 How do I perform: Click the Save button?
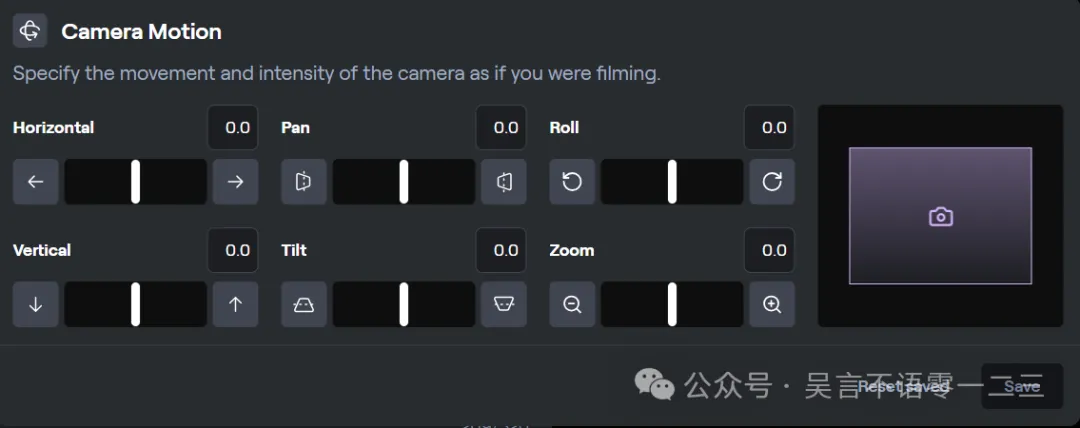pos(1022,386)
